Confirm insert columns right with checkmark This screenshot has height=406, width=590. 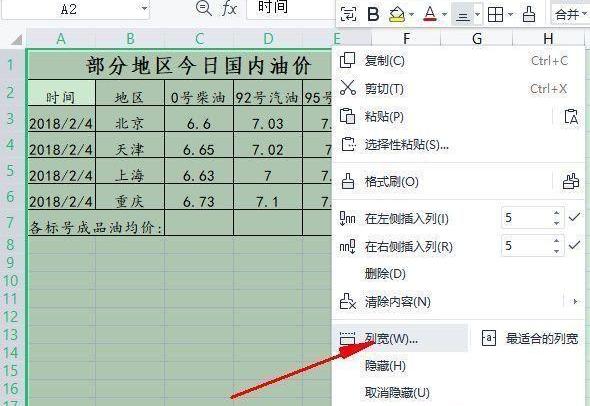click(x=575, y=245)
